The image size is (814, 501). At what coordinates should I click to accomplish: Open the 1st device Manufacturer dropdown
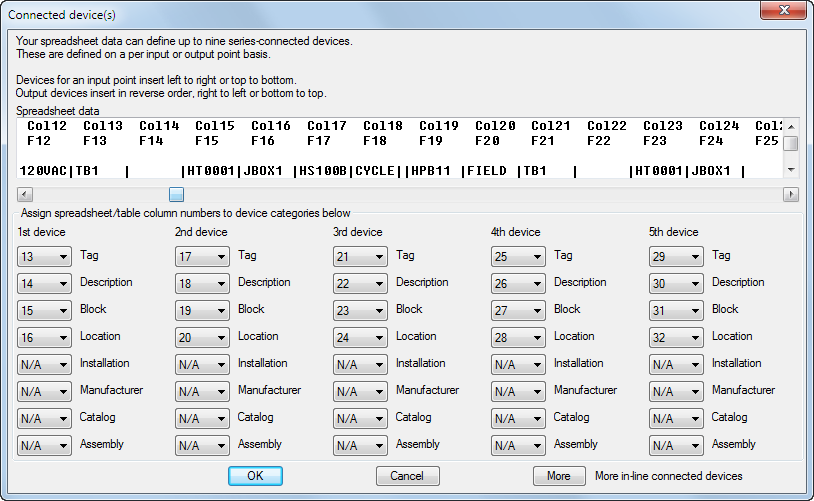(x=44, y=391)
